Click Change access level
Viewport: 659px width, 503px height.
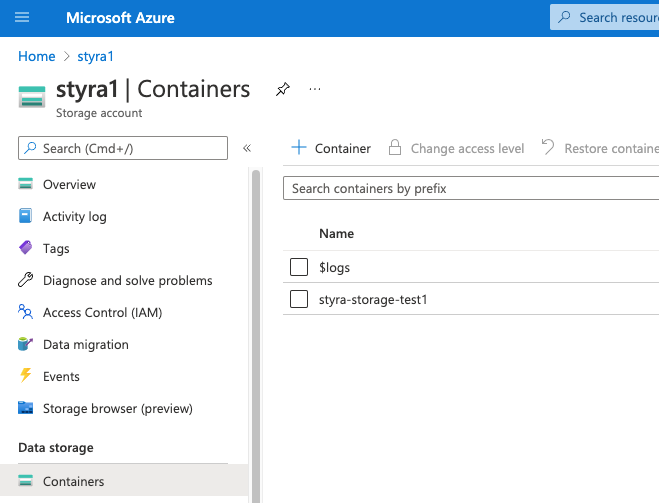point(456,148)
